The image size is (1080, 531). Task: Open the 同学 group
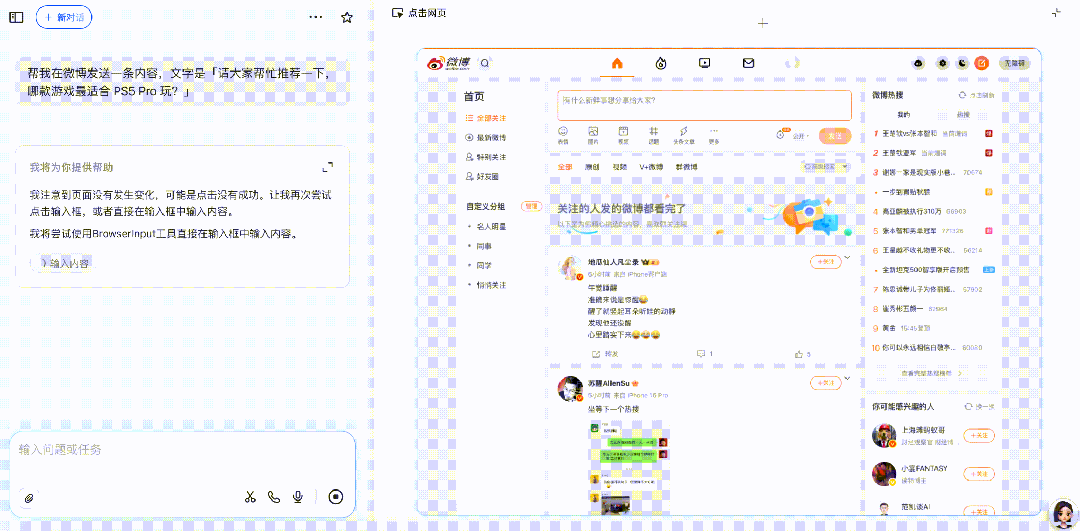[484, 265]
